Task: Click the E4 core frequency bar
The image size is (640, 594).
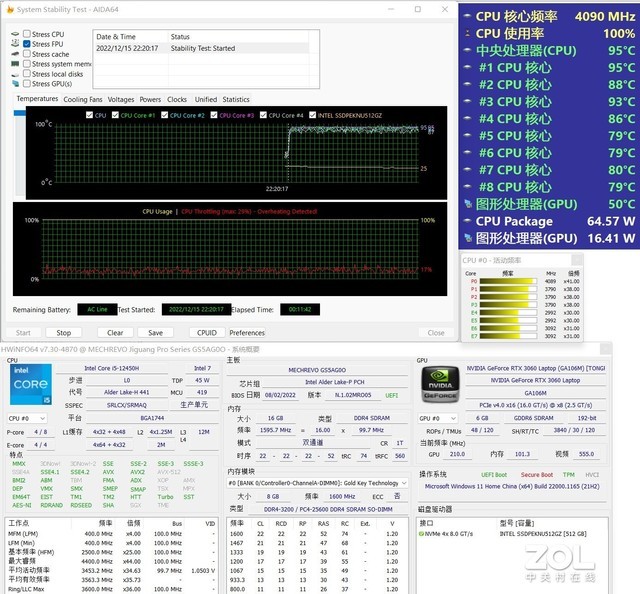Action: (508, 313)
